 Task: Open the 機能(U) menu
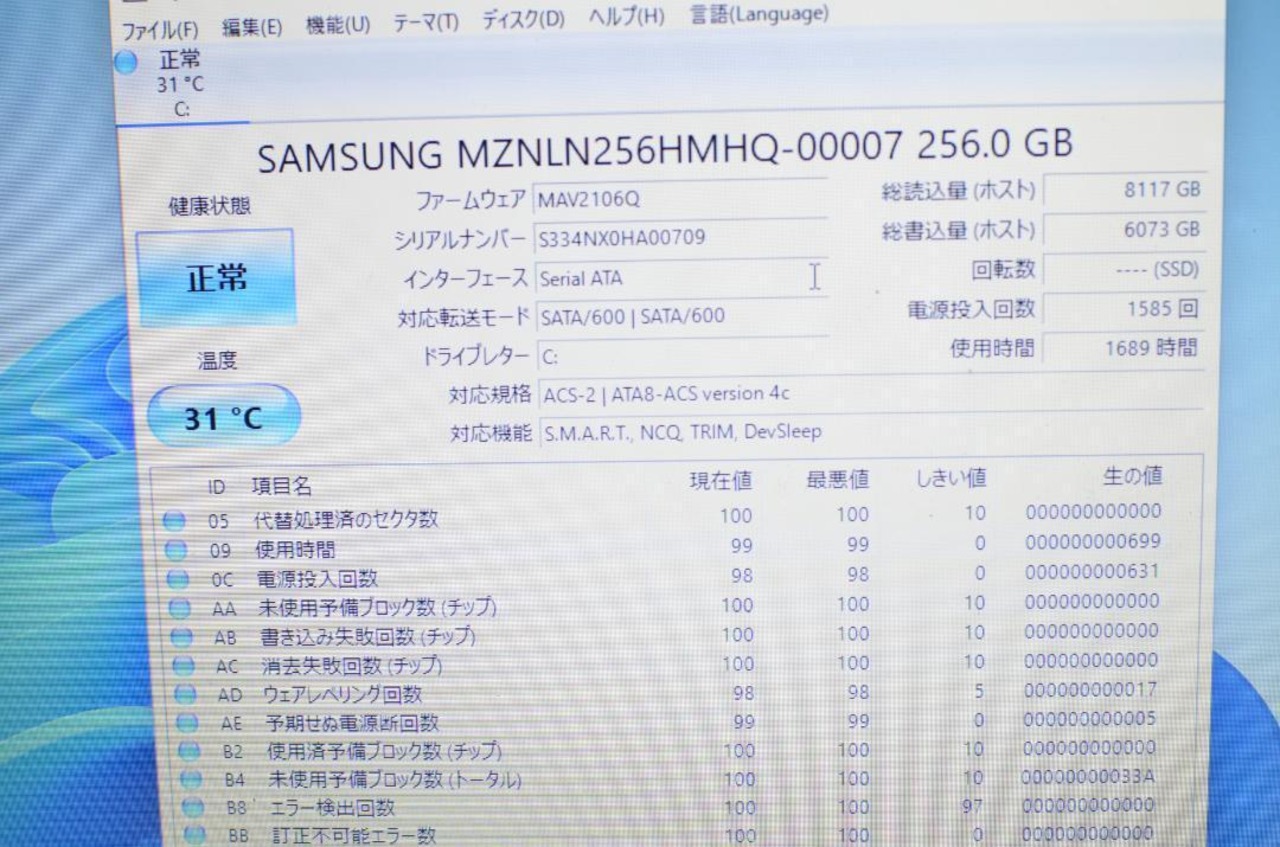[x=337, y=25]
